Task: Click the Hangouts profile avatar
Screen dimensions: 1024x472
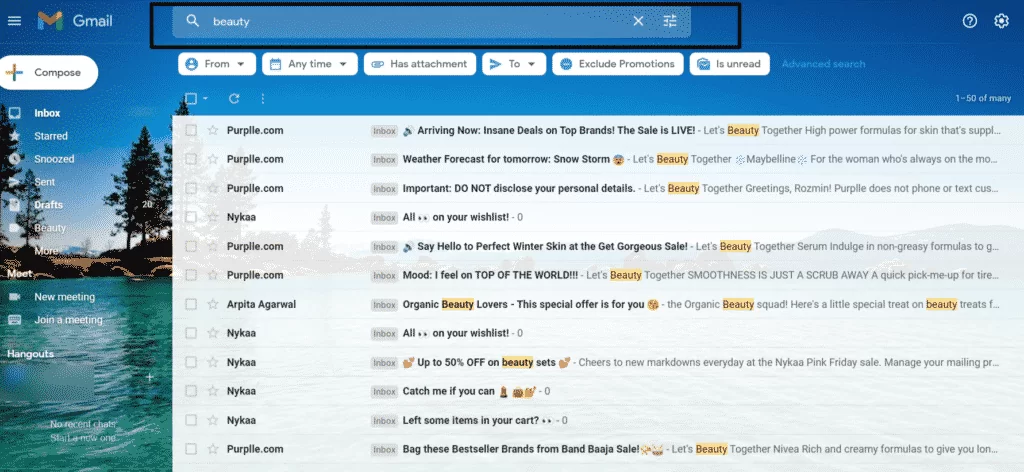Action: [16, 377]
